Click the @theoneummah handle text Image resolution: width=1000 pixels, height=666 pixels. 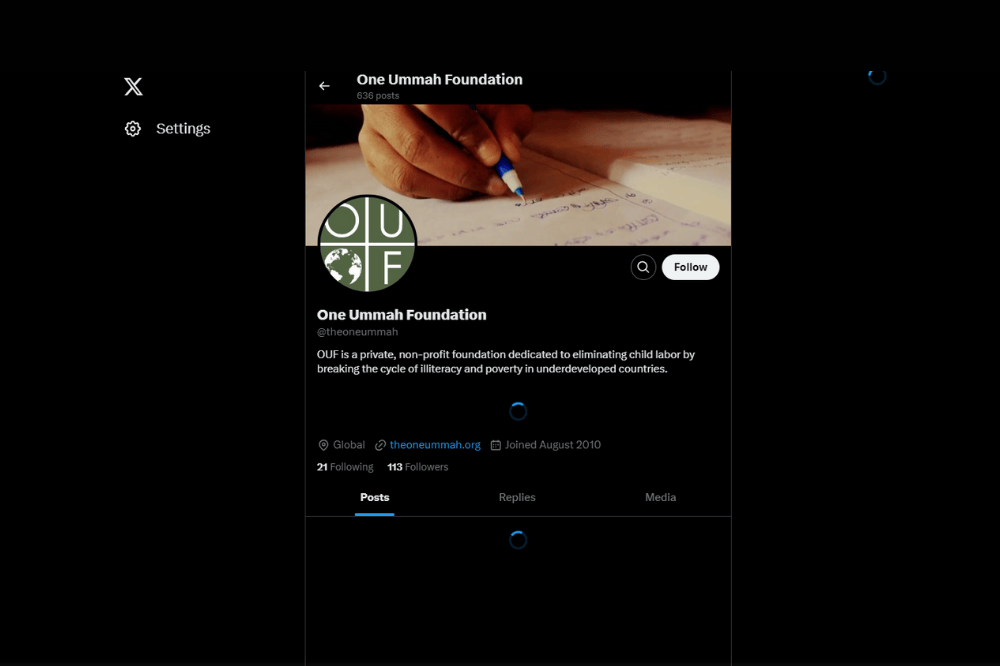(357, 332)
